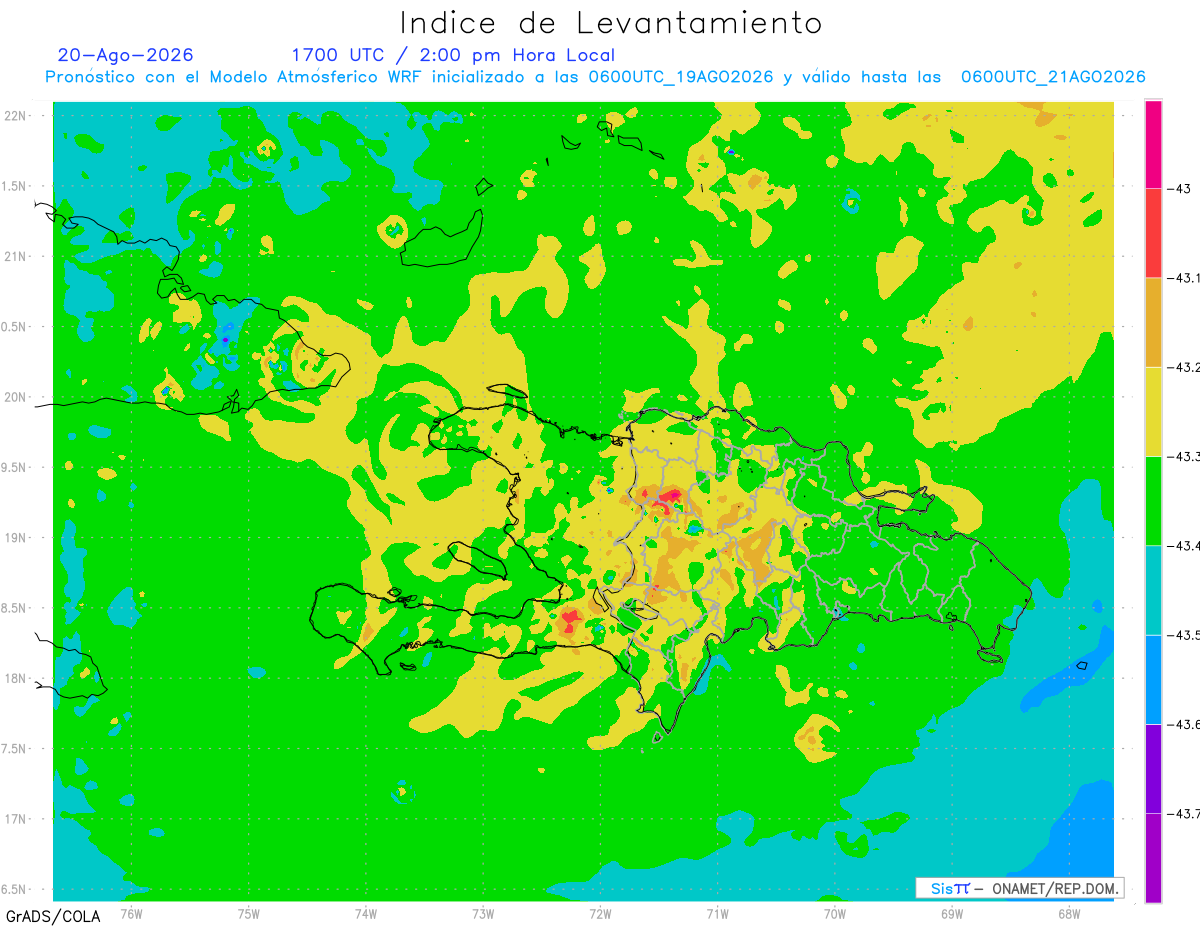Click the '19N' latitude label

tap(15, 538)
